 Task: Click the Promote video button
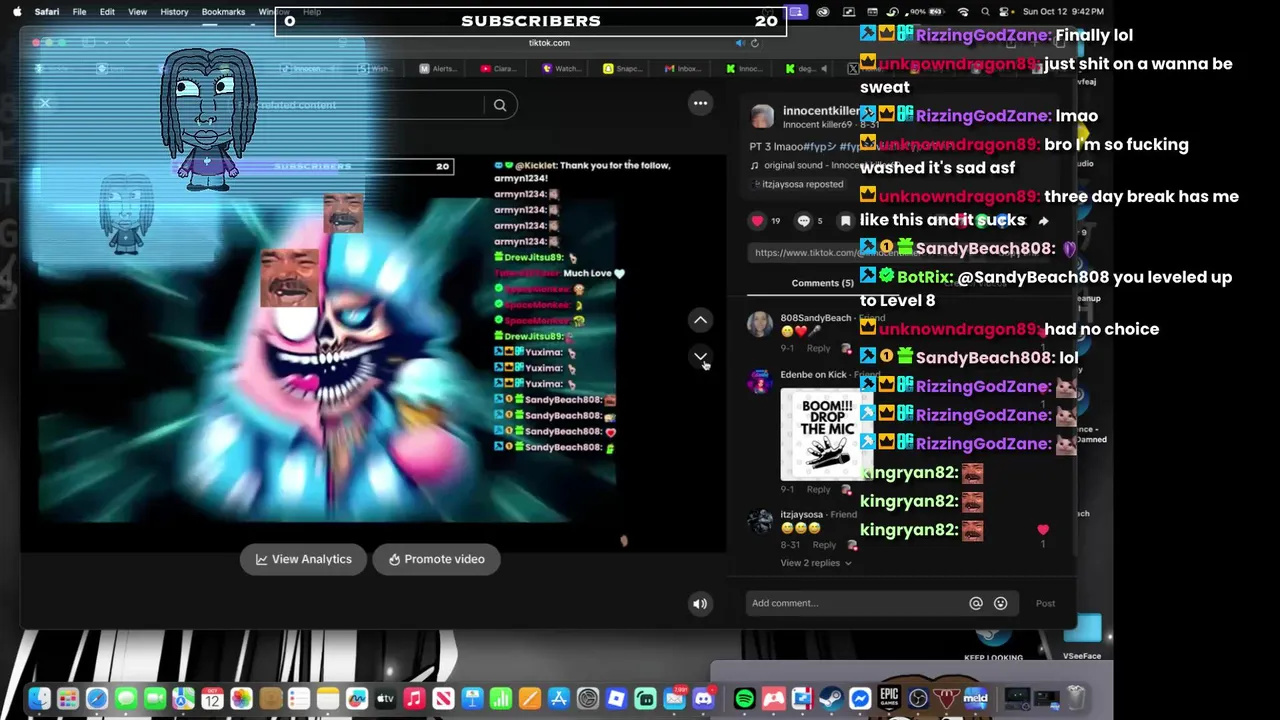pos(436,559)
